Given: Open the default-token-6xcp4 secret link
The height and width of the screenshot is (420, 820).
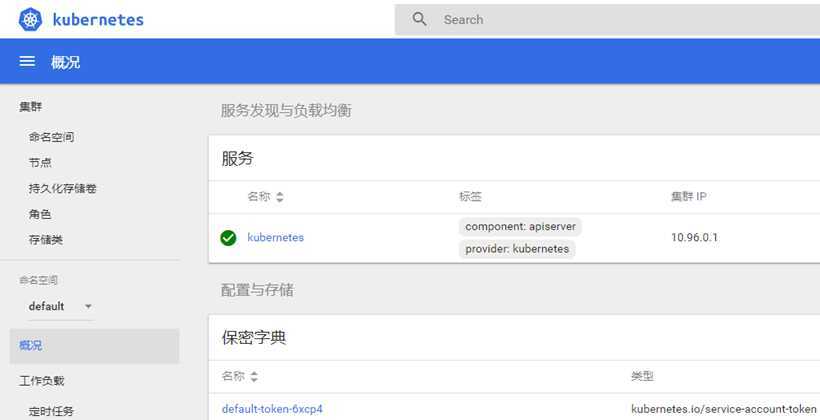Looking at the screenshot, I should point(272,409).
